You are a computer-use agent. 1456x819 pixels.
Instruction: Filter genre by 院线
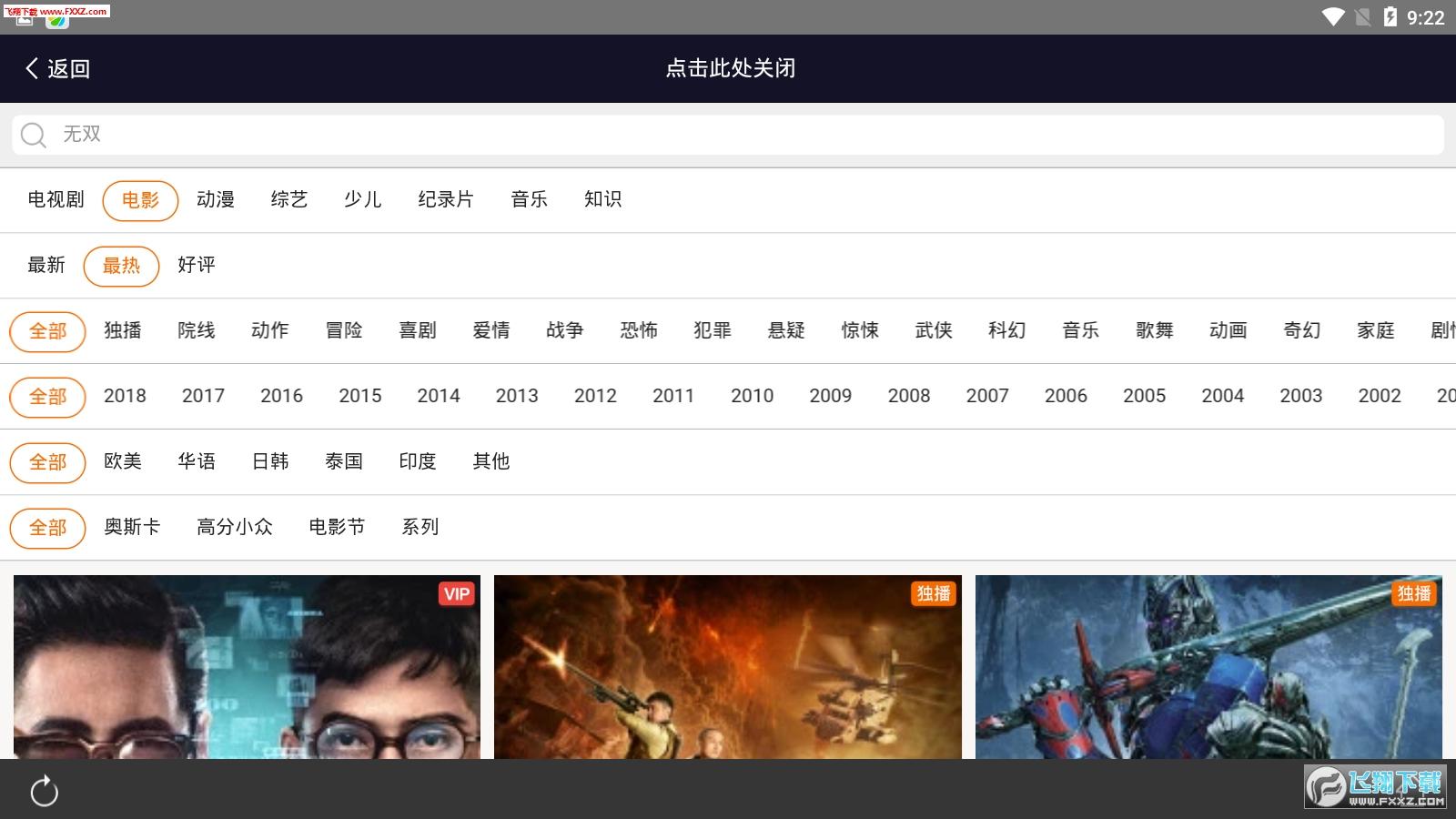(197, 330)
